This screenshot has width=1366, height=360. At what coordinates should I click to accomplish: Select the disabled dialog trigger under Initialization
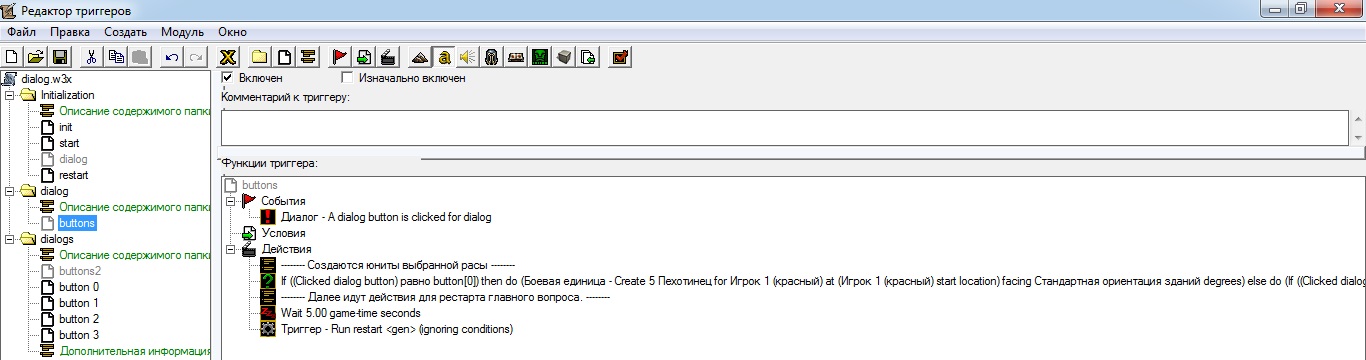click(73, 159)
